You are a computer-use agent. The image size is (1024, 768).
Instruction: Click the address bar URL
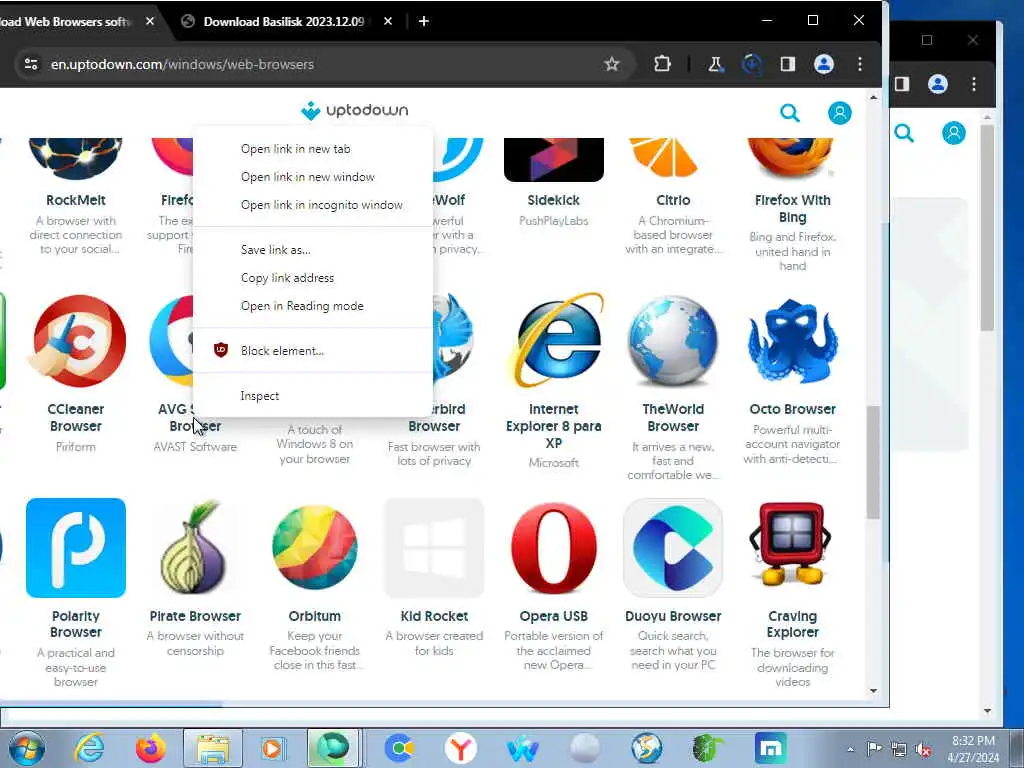182,64
